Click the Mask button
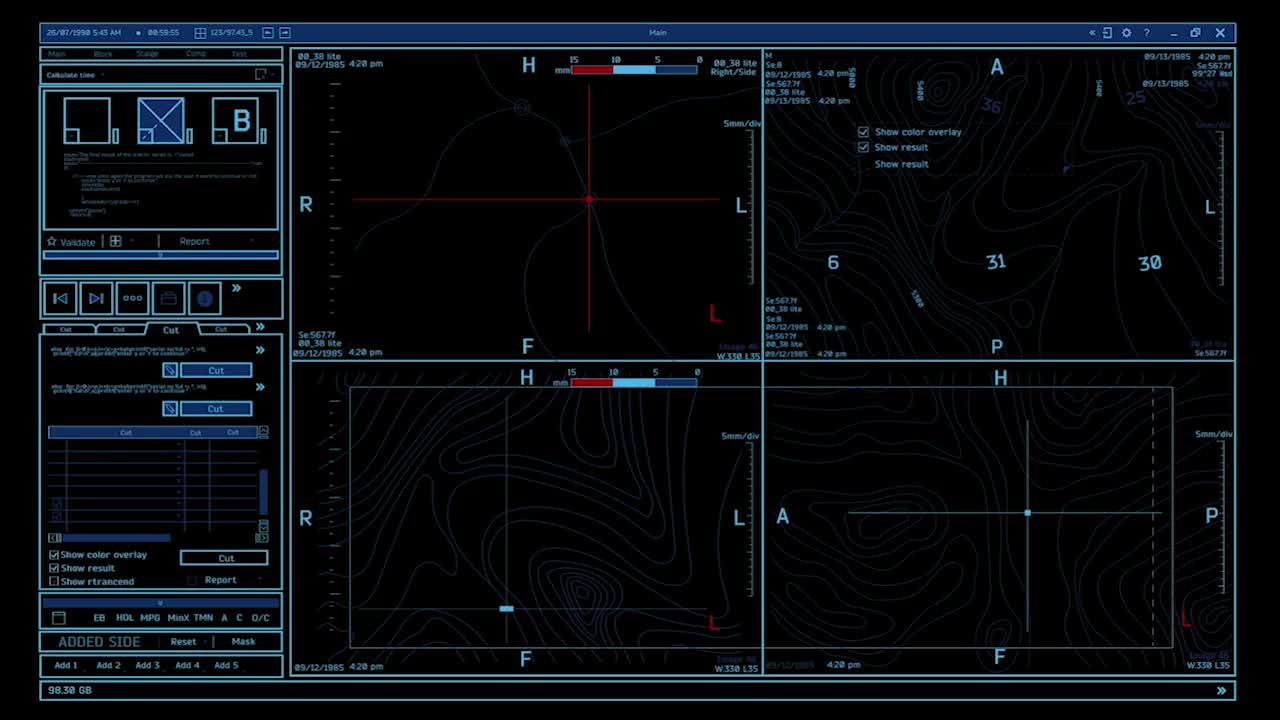1280x720 pixels. tap(243, 642)
